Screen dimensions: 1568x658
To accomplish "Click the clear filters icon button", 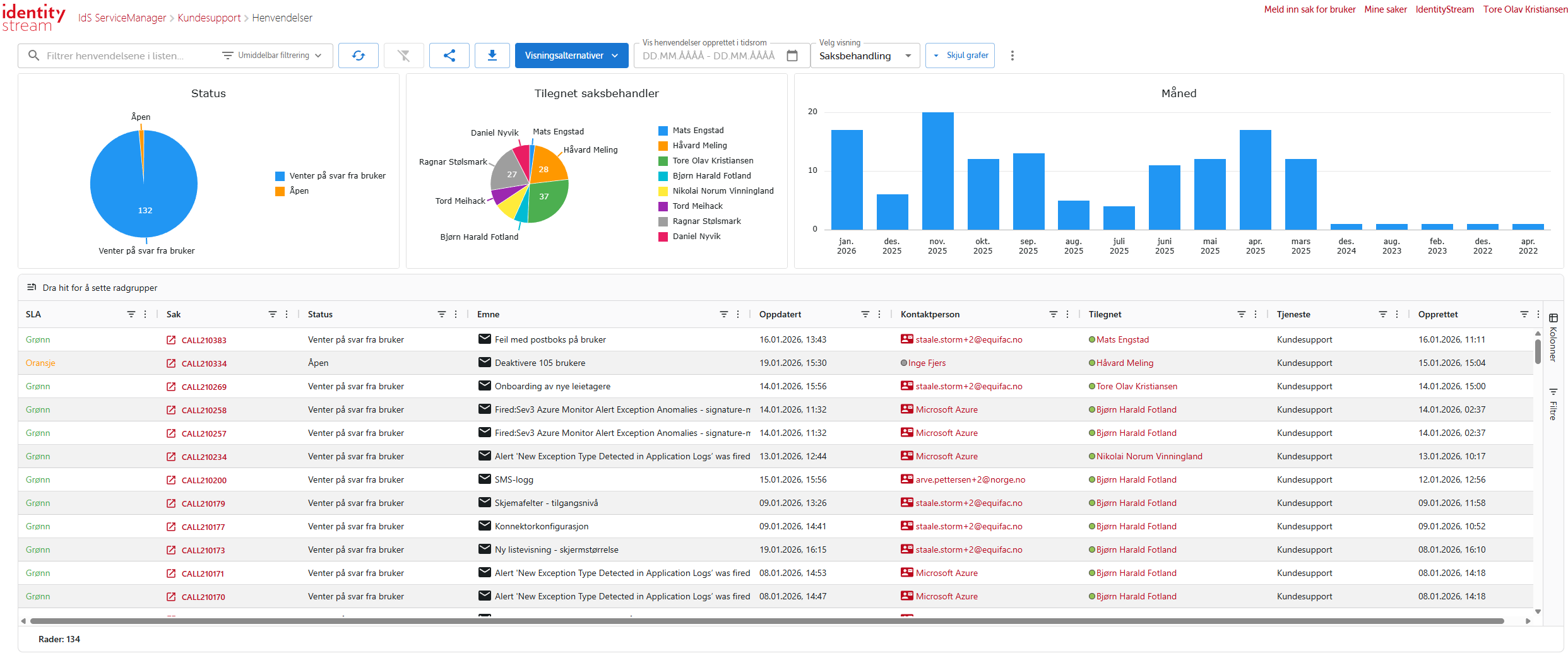I will point(403,56).
